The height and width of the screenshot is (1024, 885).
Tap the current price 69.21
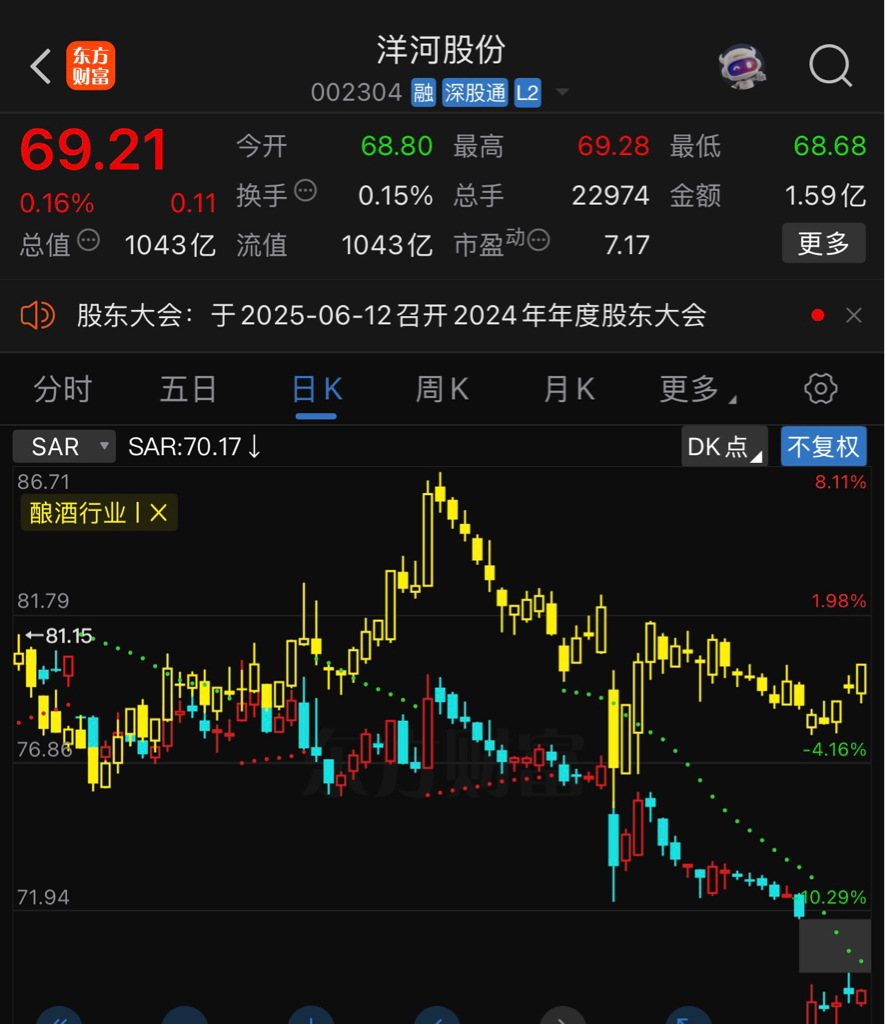(x=94, y=150)
